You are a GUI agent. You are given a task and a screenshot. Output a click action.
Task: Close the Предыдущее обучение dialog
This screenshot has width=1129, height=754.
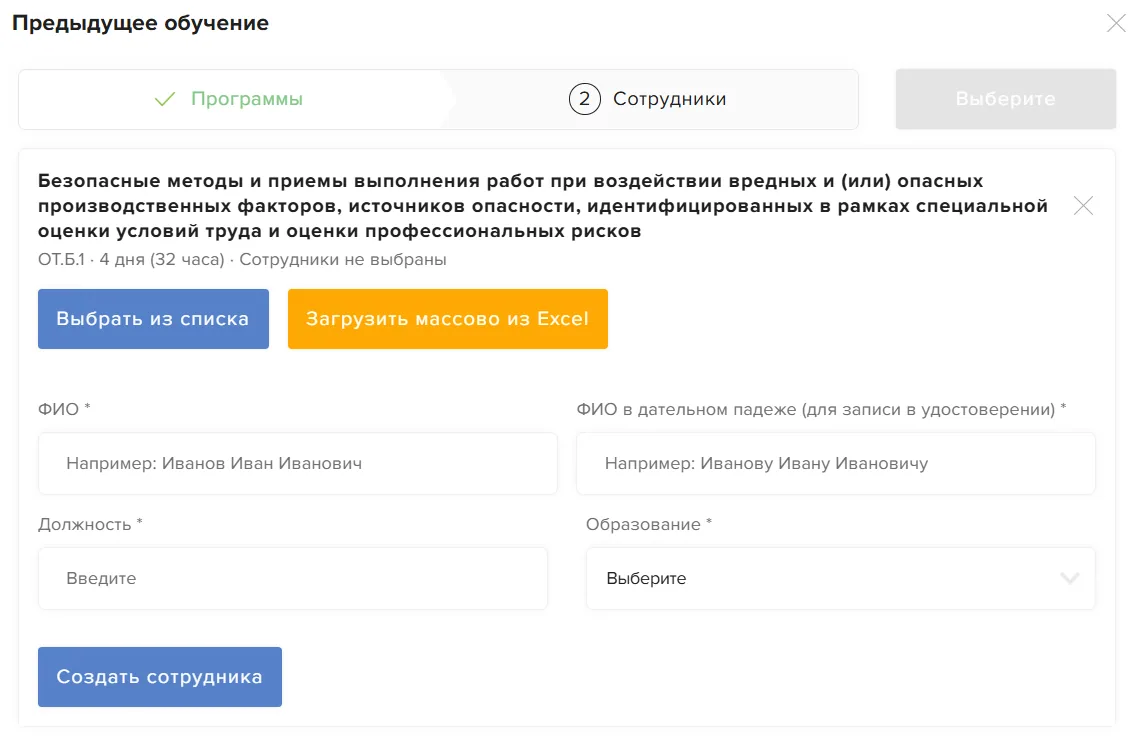1116,24
